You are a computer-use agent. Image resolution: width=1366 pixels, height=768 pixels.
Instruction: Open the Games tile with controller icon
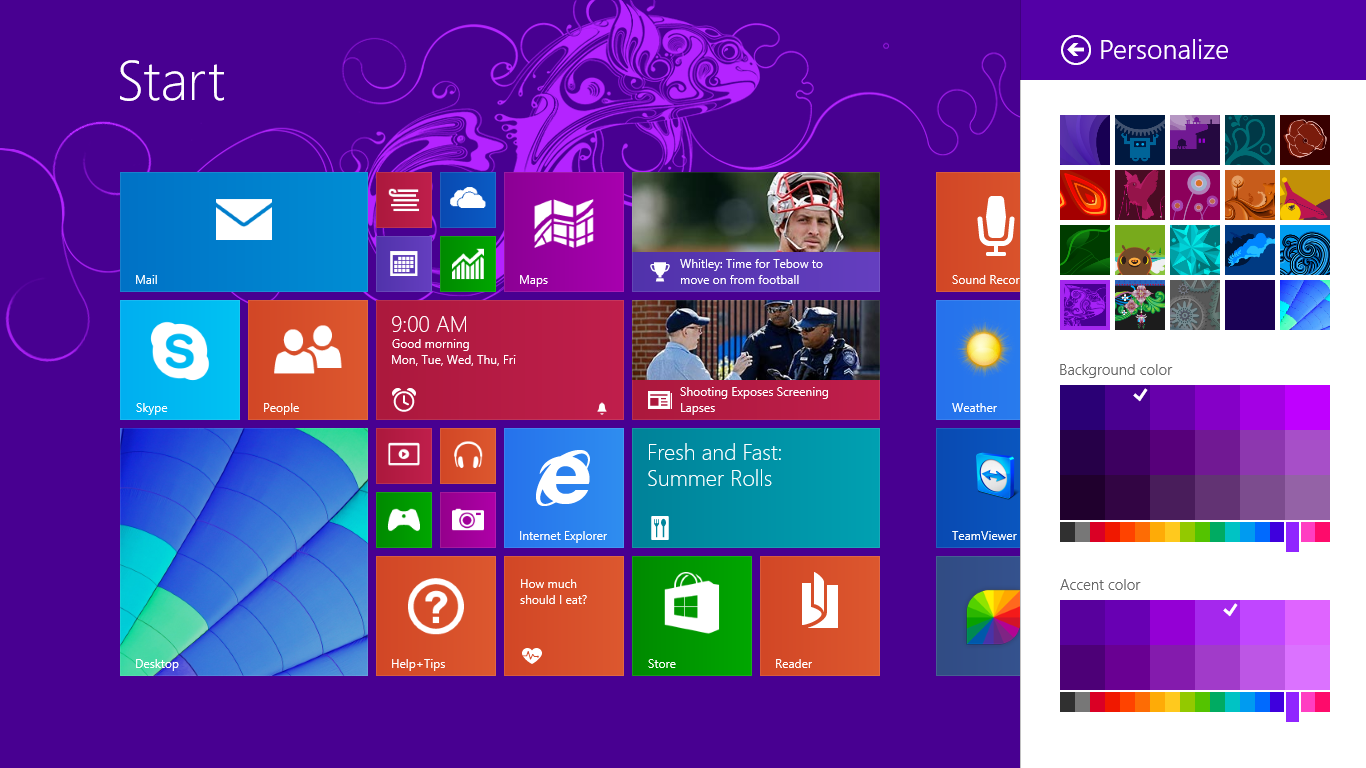[403, 519]
